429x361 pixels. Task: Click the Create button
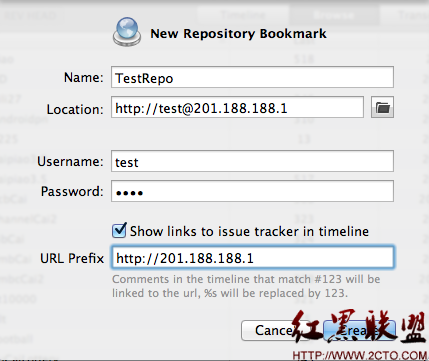click(360, 330)
